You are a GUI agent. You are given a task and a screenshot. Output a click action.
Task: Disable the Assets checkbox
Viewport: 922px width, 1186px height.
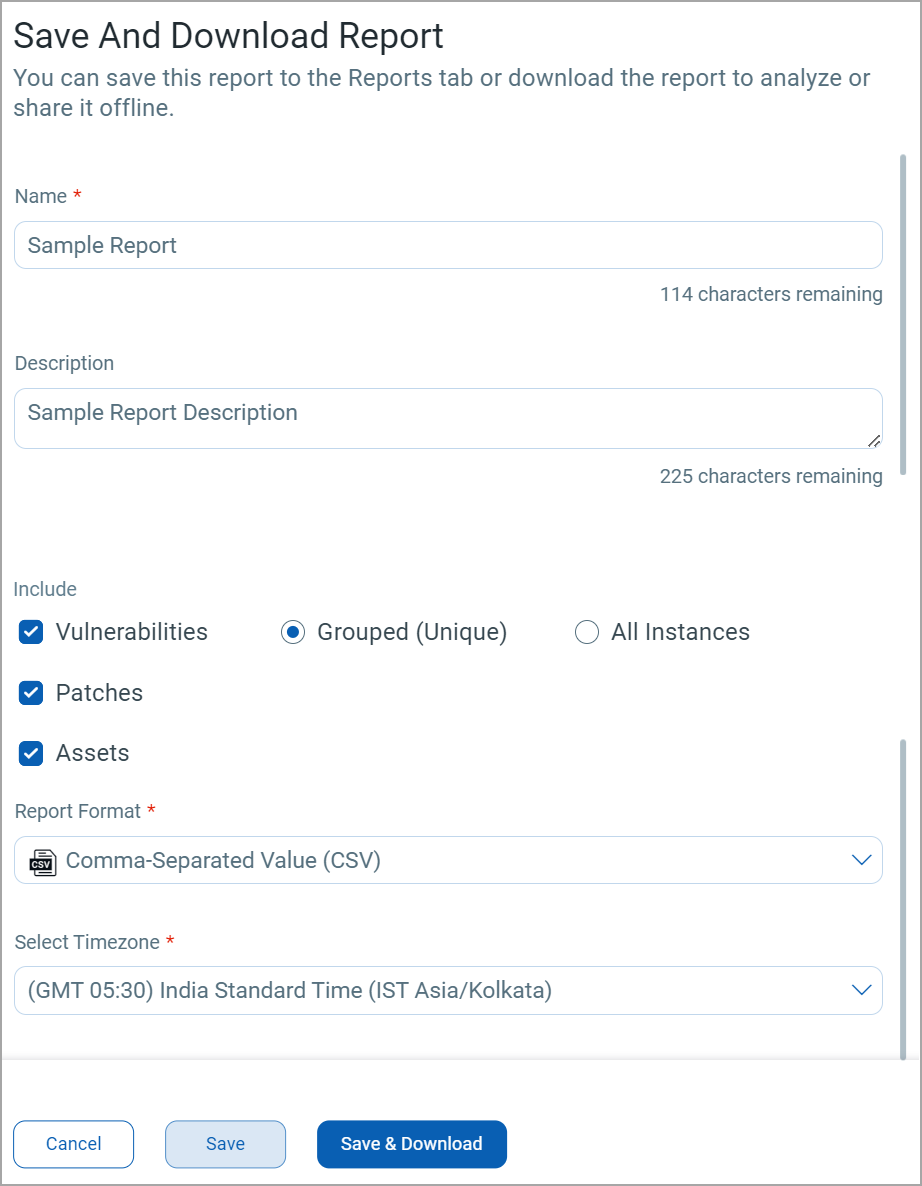click(x=32, y=753)
